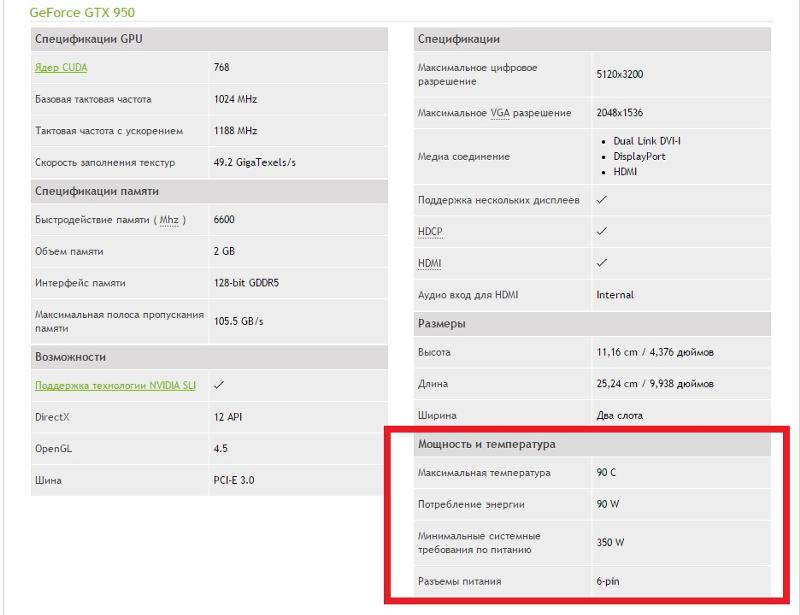Image resolution: width=800 pixels, height=615 pixels.
Task: Open the Ядер CUDA link
Action: click(61, 67)
